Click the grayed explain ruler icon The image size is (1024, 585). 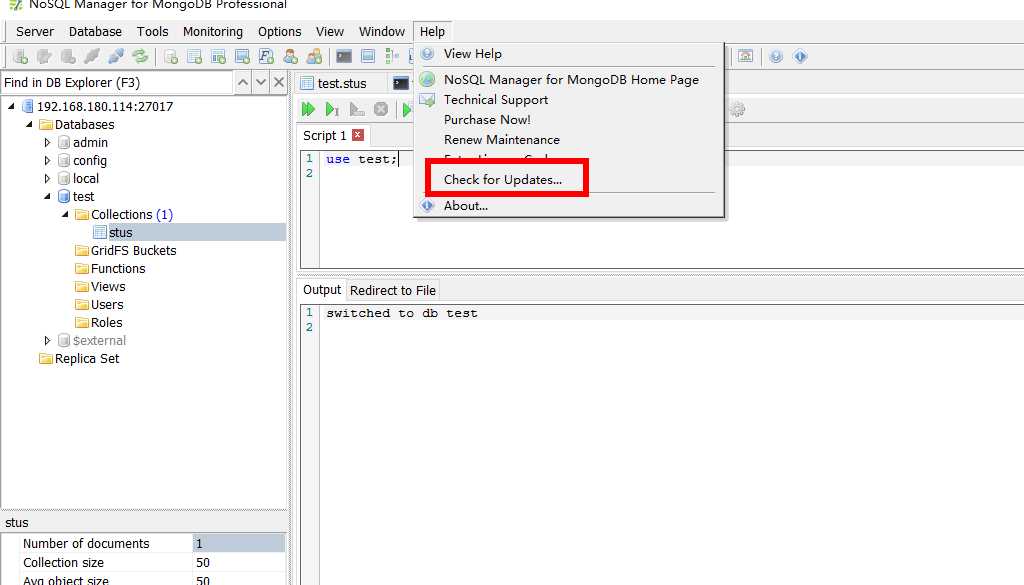tap(357, 110)
